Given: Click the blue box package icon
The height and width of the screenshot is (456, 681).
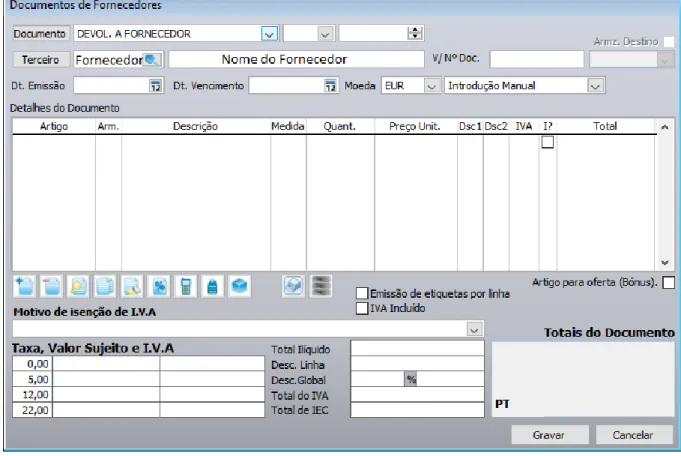Looking at the screenshot, I should pyautogui.click(x=239, y=287).
